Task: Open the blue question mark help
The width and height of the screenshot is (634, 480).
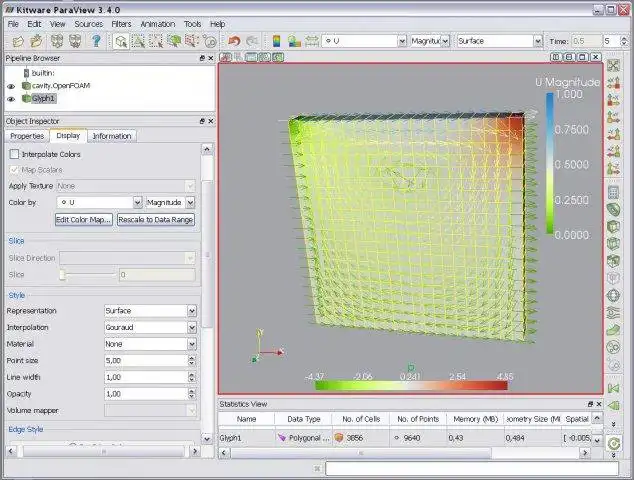Action: click(96, 41)
